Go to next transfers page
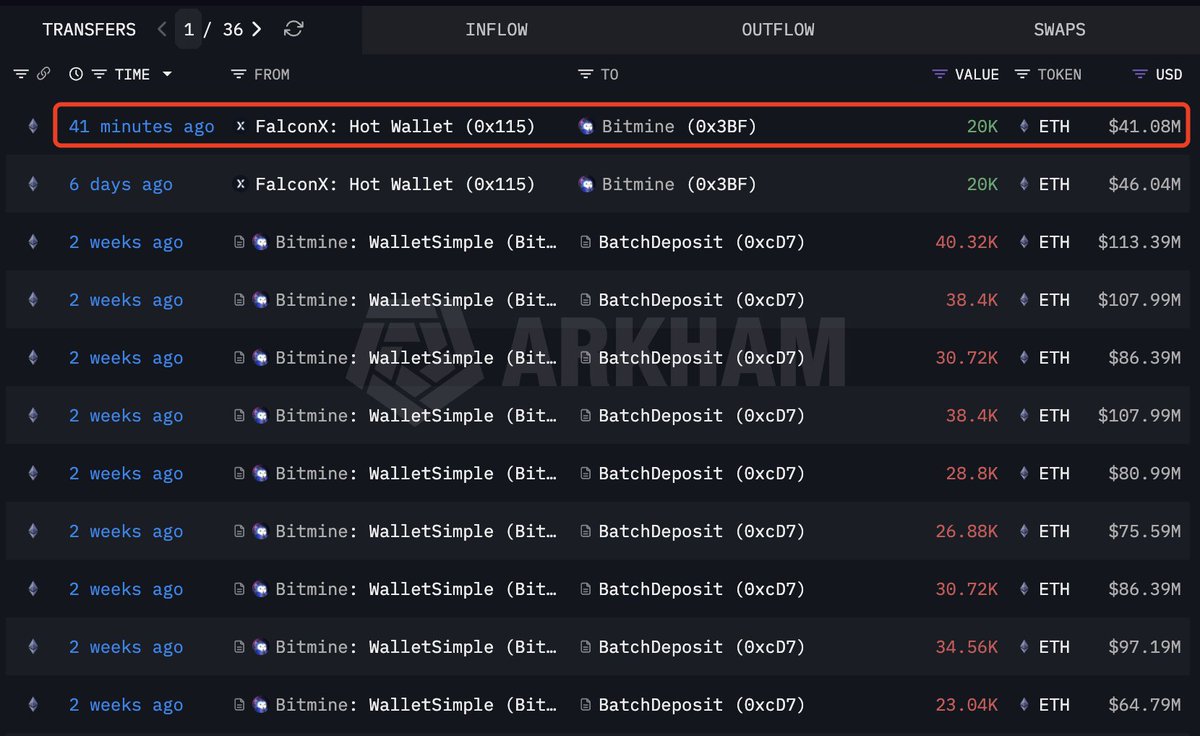The height and width of the screenshot is (736, 1200). (257, 29)
